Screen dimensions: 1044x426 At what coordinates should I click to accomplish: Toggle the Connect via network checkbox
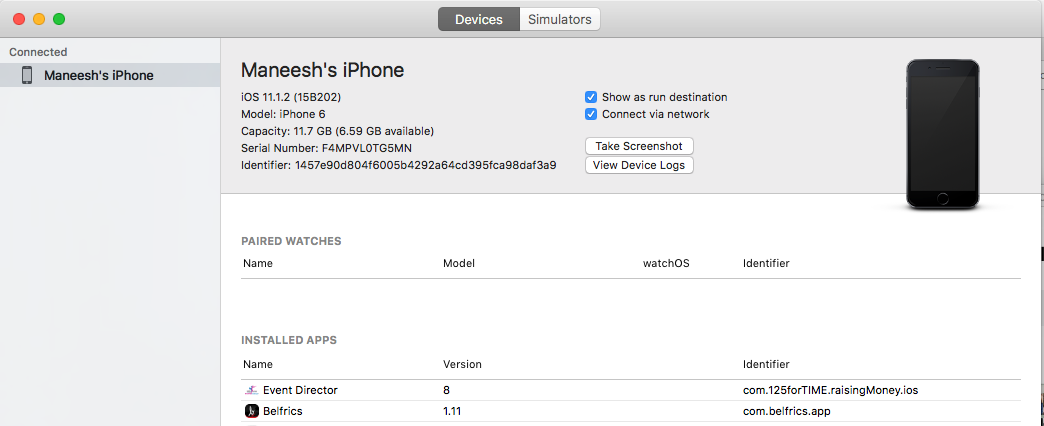591,114
